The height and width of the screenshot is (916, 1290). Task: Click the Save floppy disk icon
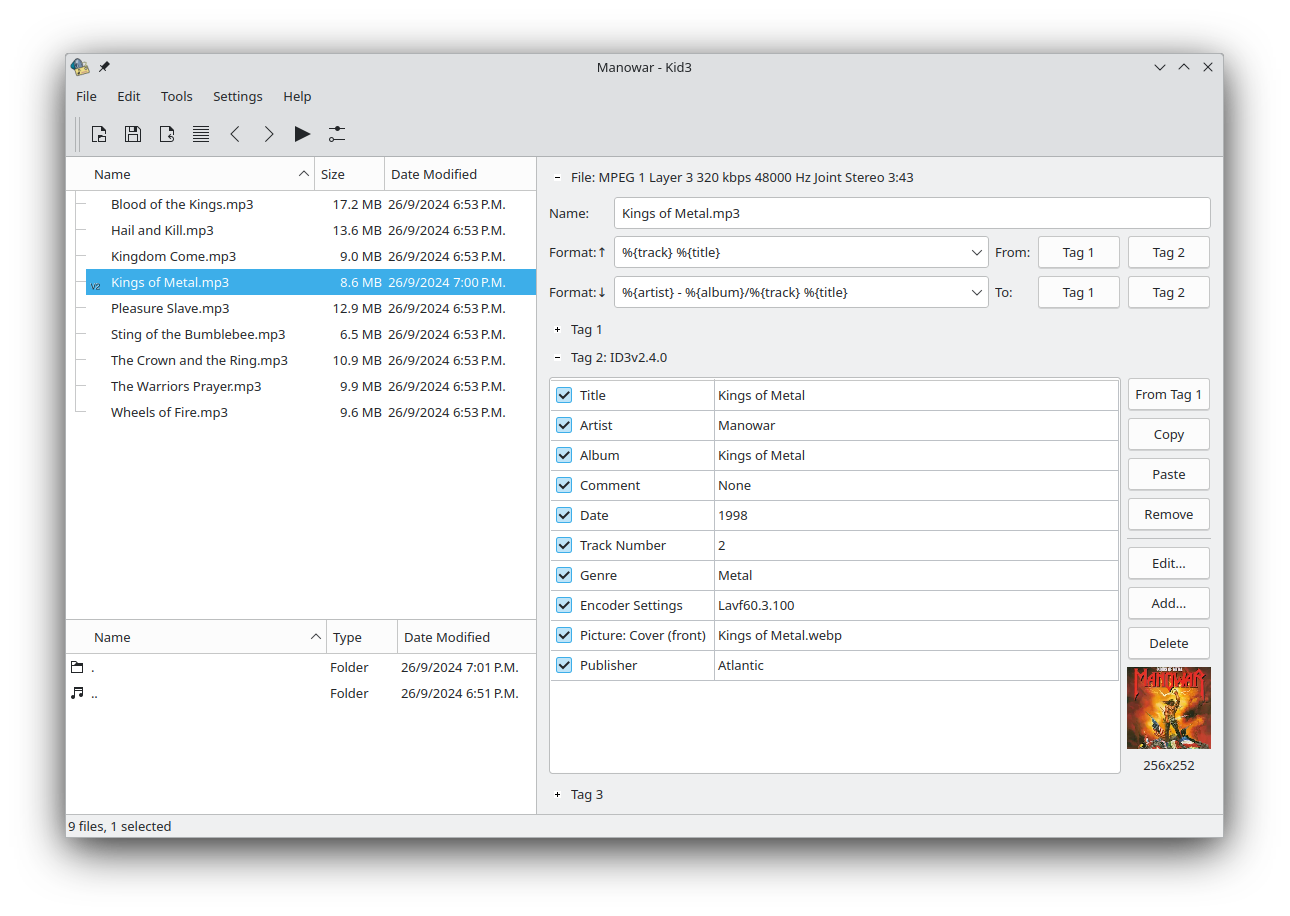click(x=132, y=134)
